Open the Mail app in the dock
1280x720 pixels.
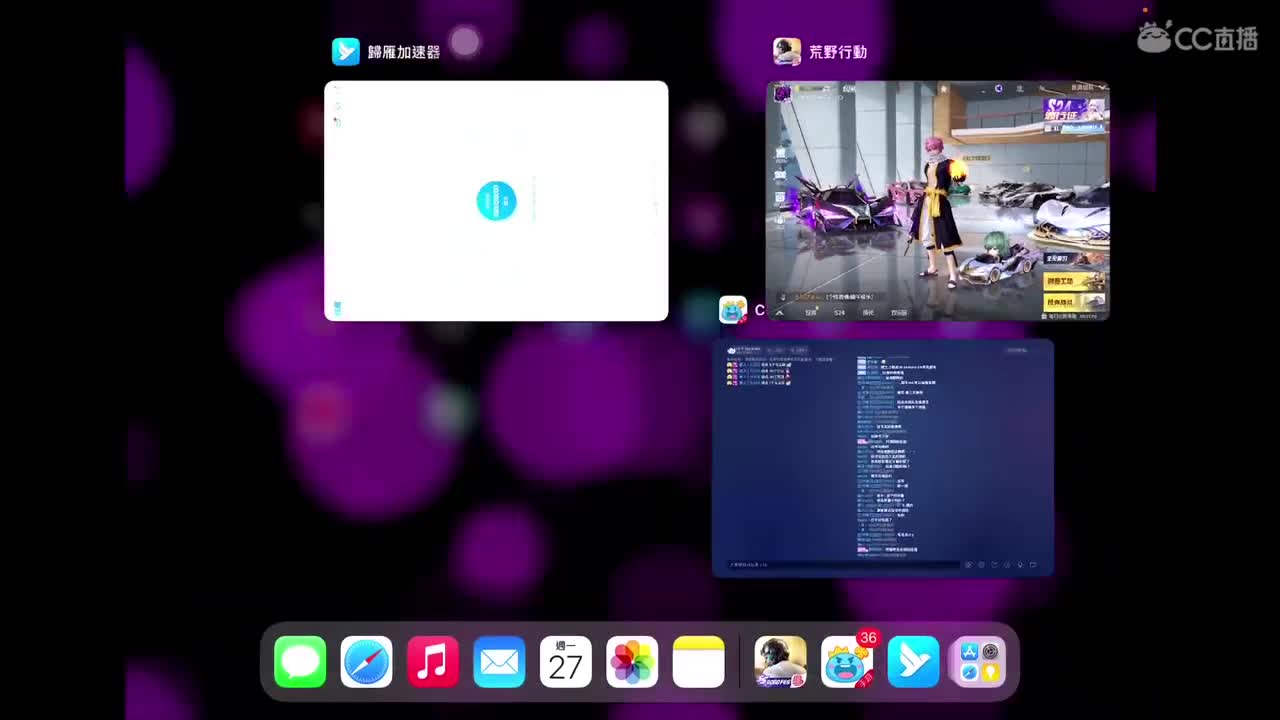pos(499,662)
